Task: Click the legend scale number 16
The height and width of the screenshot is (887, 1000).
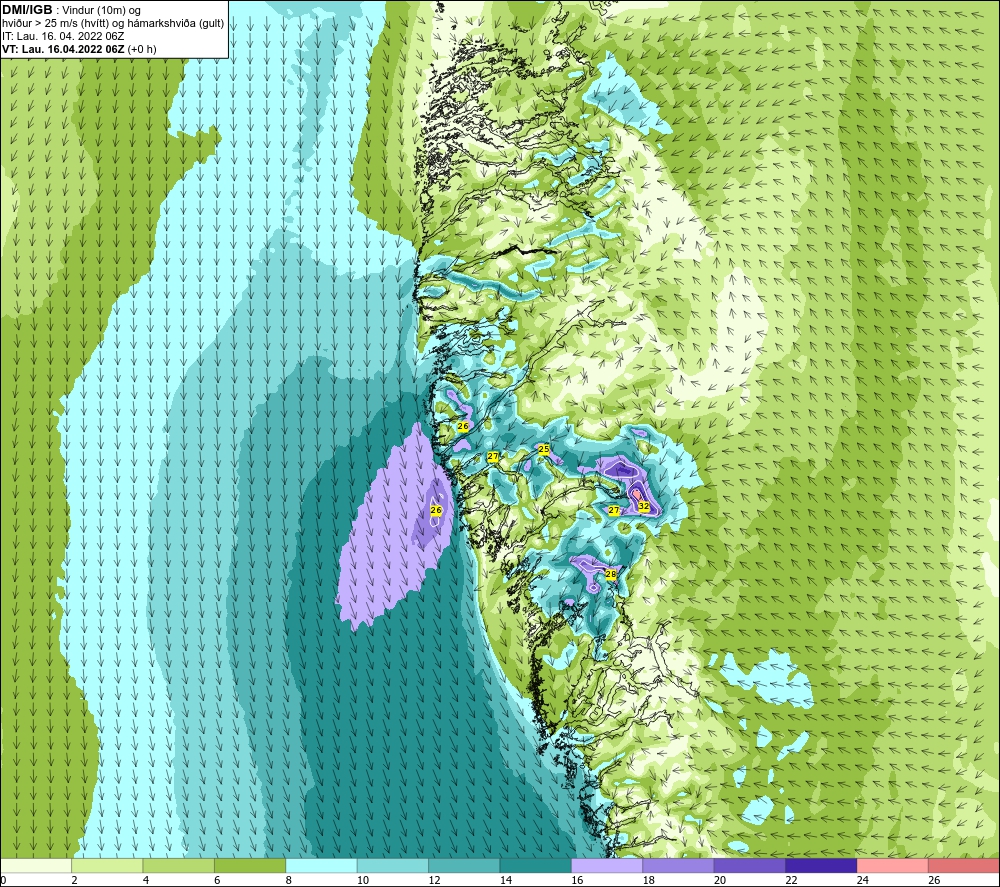Action: coord(577,880)
